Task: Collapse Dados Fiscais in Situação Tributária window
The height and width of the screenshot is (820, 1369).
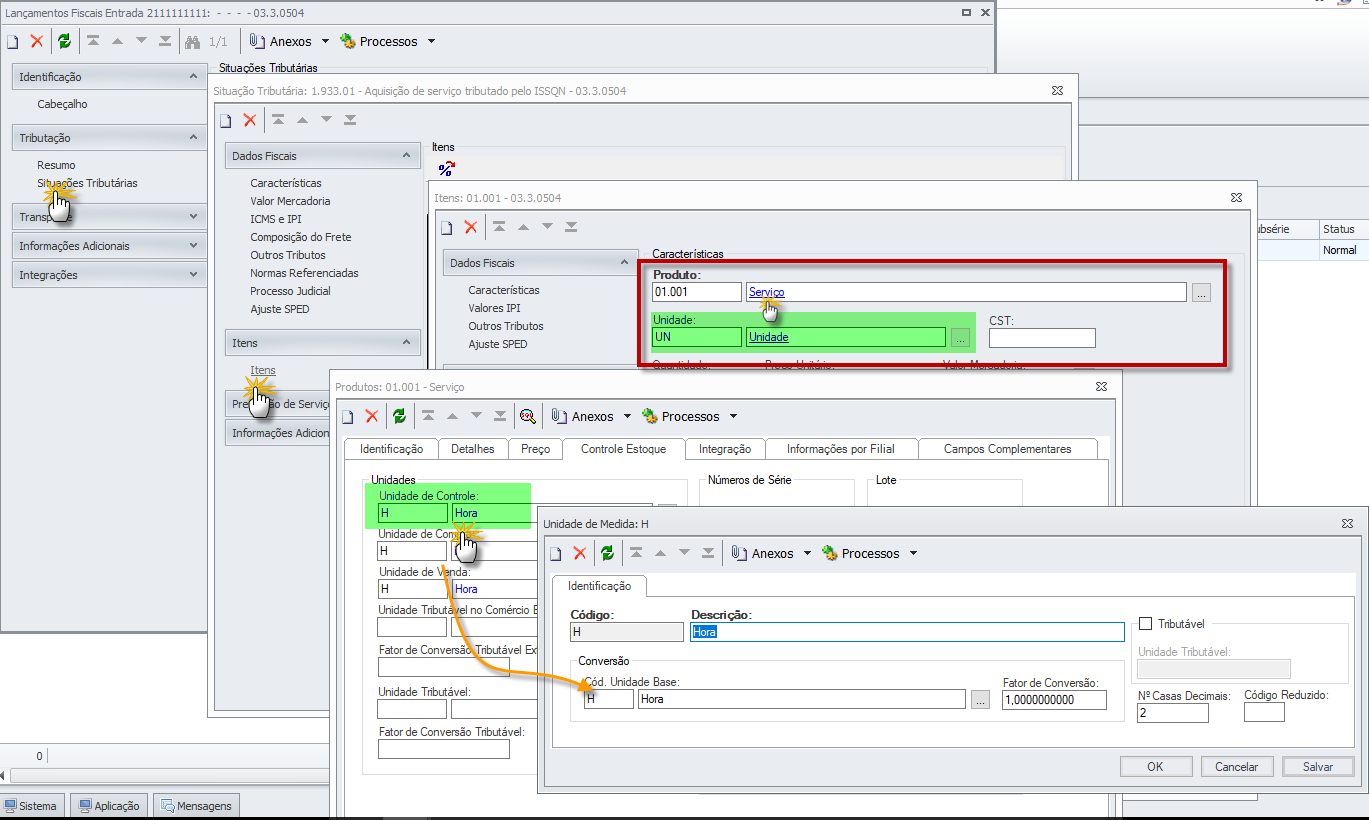Action: coord(406,155)
